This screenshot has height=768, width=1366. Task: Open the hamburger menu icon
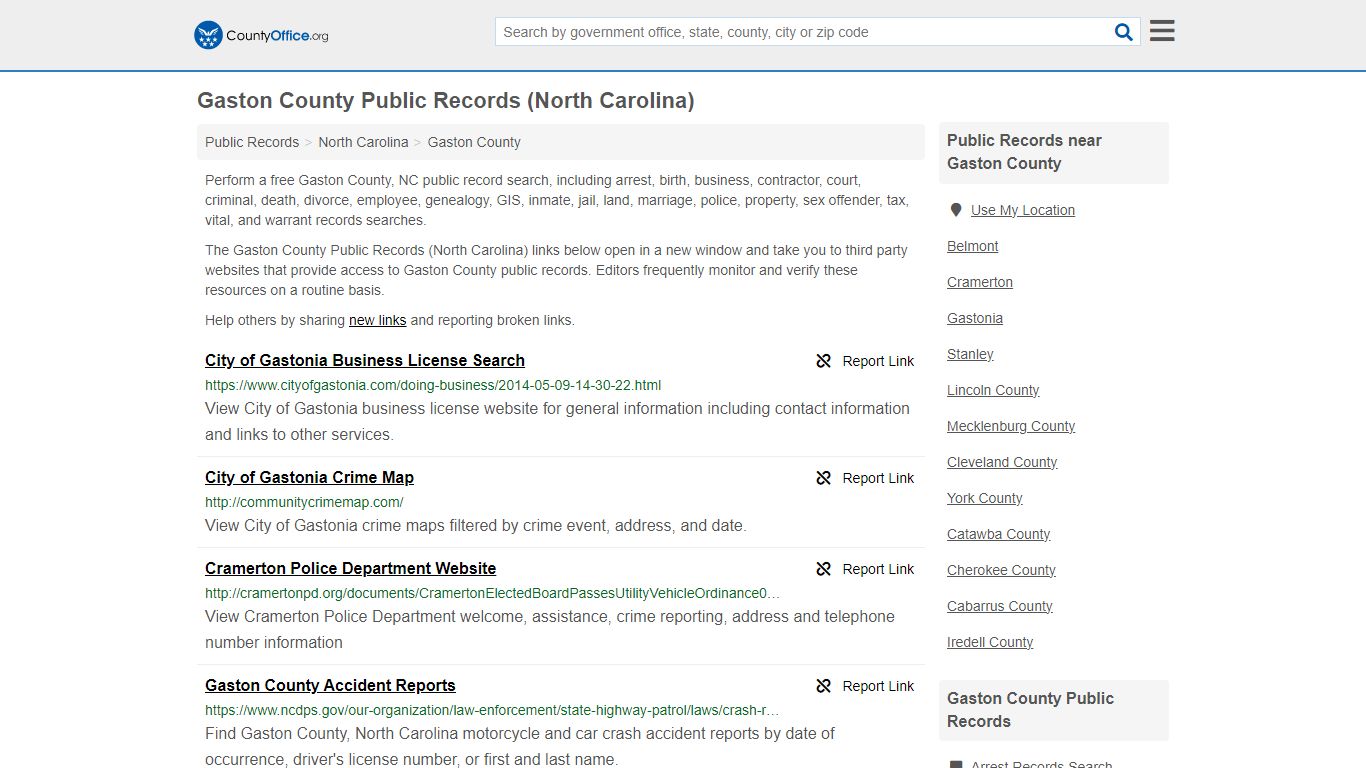(x=1162, y=31)
